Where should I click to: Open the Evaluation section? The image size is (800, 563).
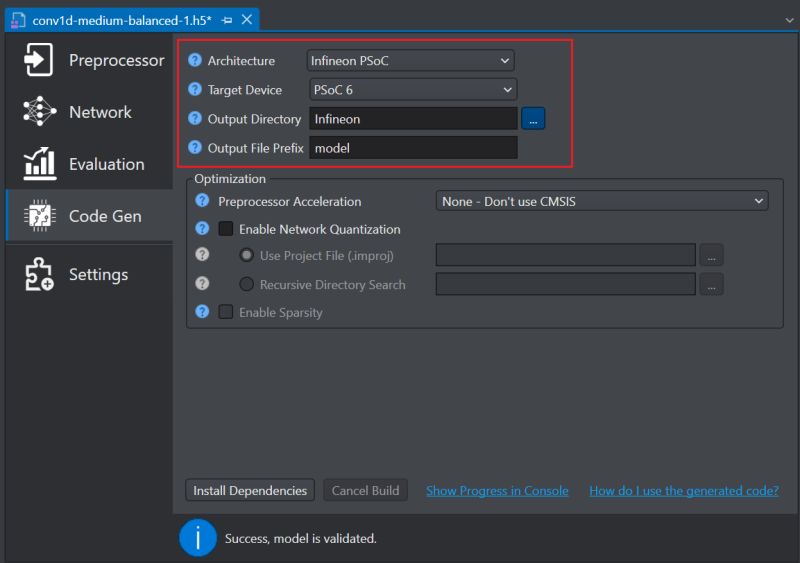pos(89,164)
